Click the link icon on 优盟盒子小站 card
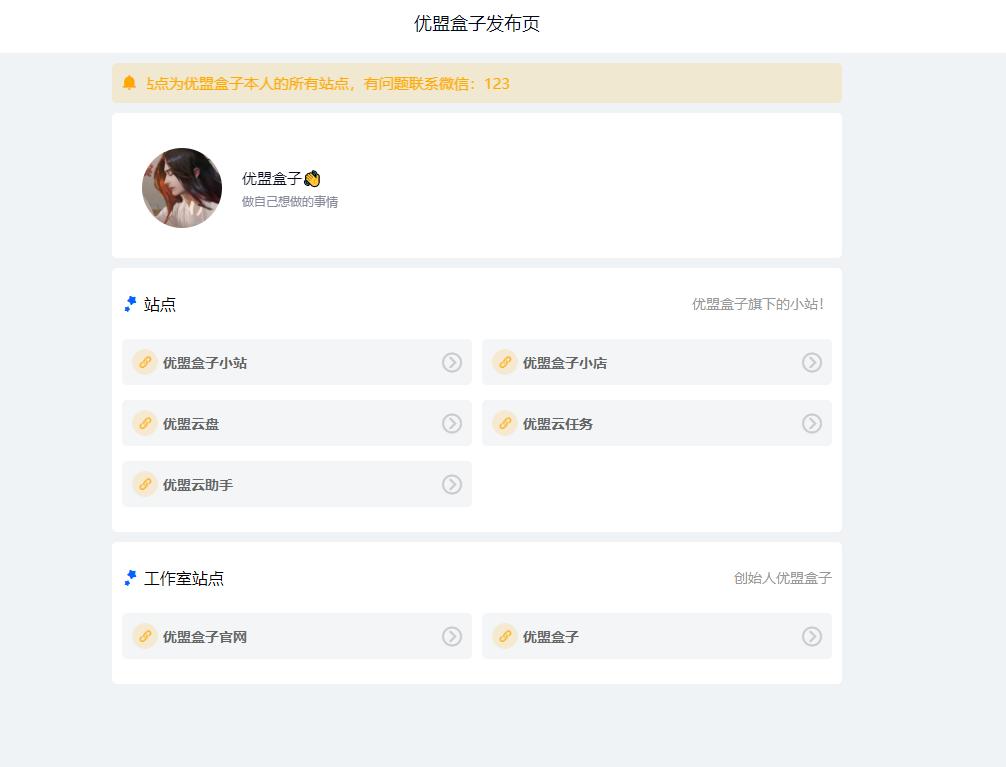The width and height of the screenshot is (1006, 767). point(144,362)
